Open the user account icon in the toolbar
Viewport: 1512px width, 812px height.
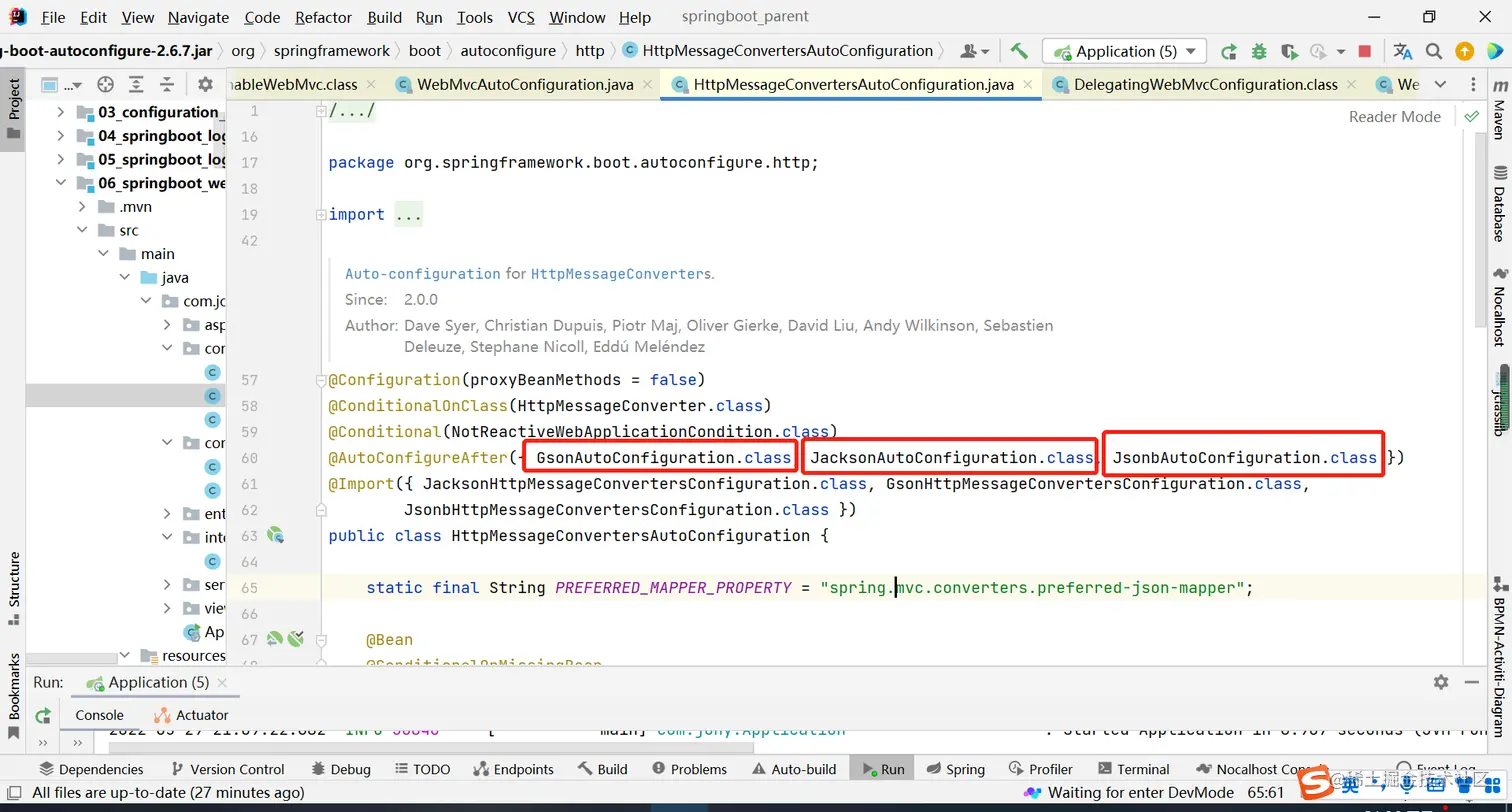[x=974, y=51]
